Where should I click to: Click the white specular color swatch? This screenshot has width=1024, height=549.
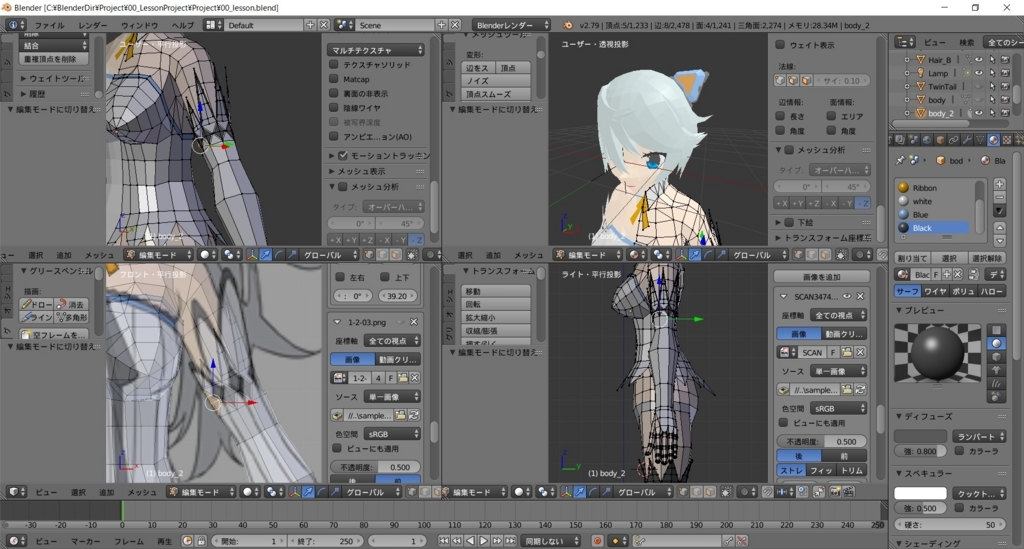(920, 493)
